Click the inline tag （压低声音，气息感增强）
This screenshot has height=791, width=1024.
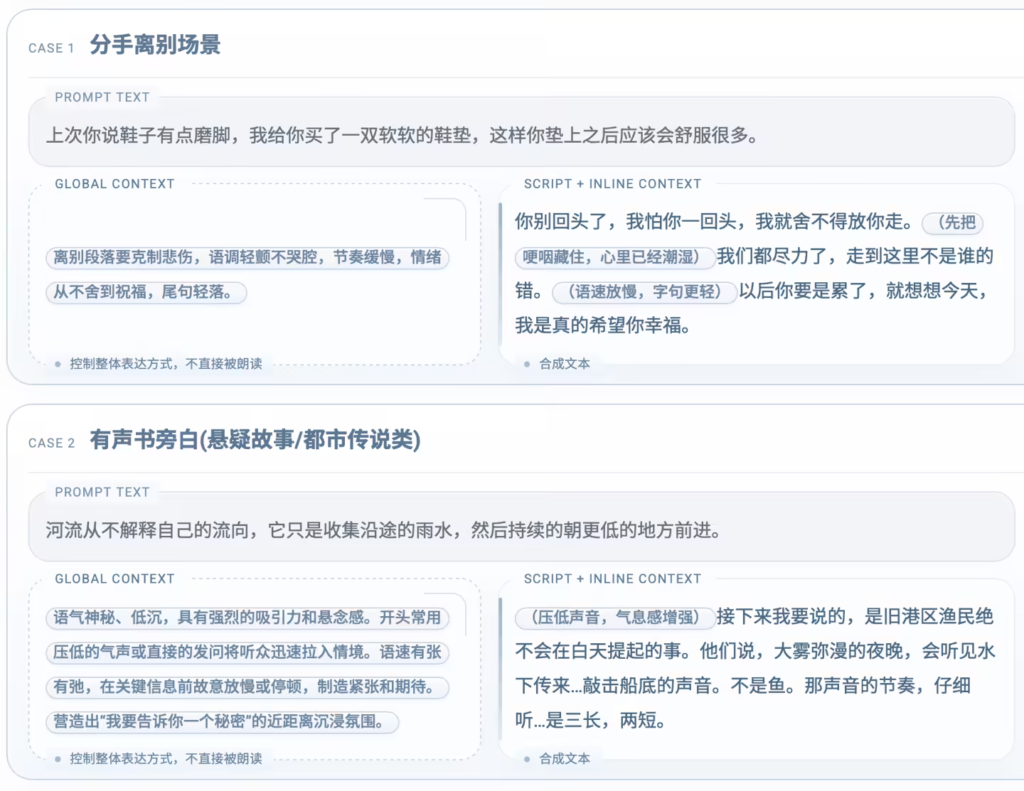click(614, 617)
